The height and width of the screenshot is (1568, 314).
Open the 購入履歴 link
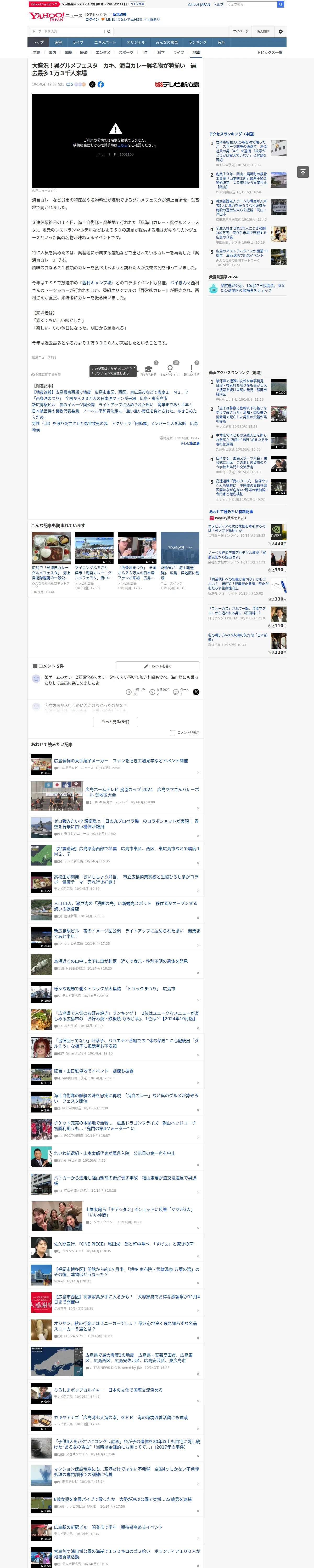pyautogui.click(x=263, y=32)
